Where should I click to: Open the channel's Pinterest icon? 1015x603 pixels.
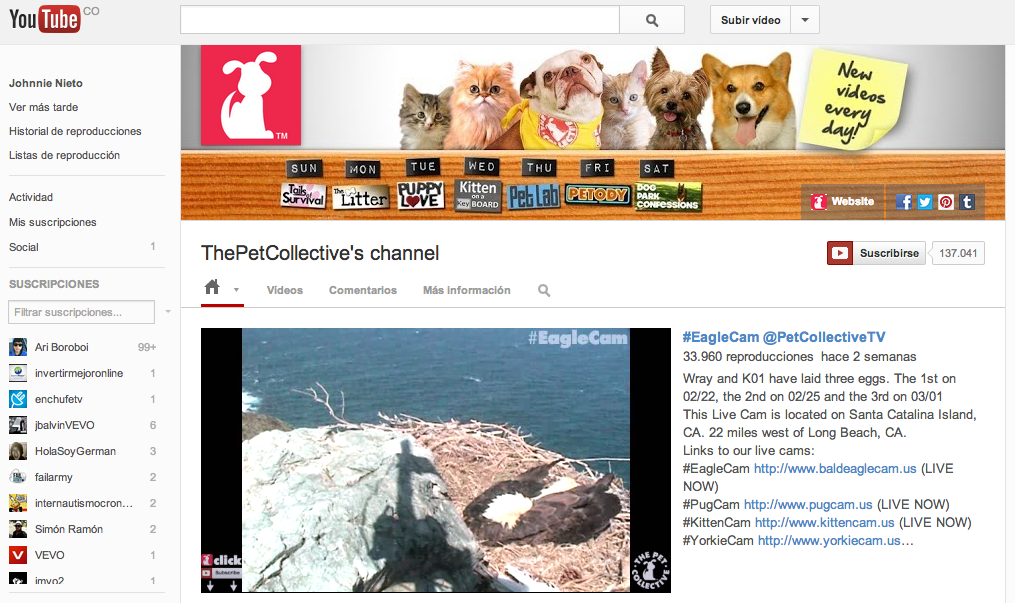[946, 201]
